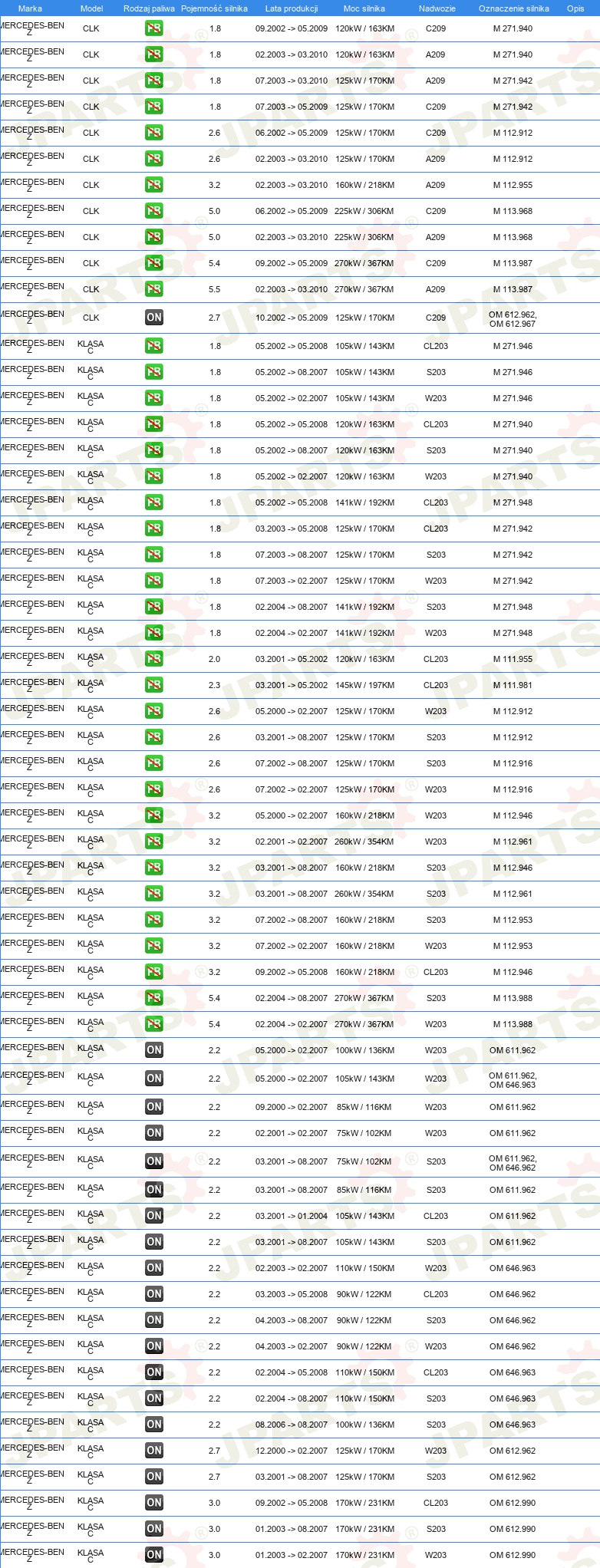Select the production years cell 08.2006 -> 08.2007

point(292,1425)
